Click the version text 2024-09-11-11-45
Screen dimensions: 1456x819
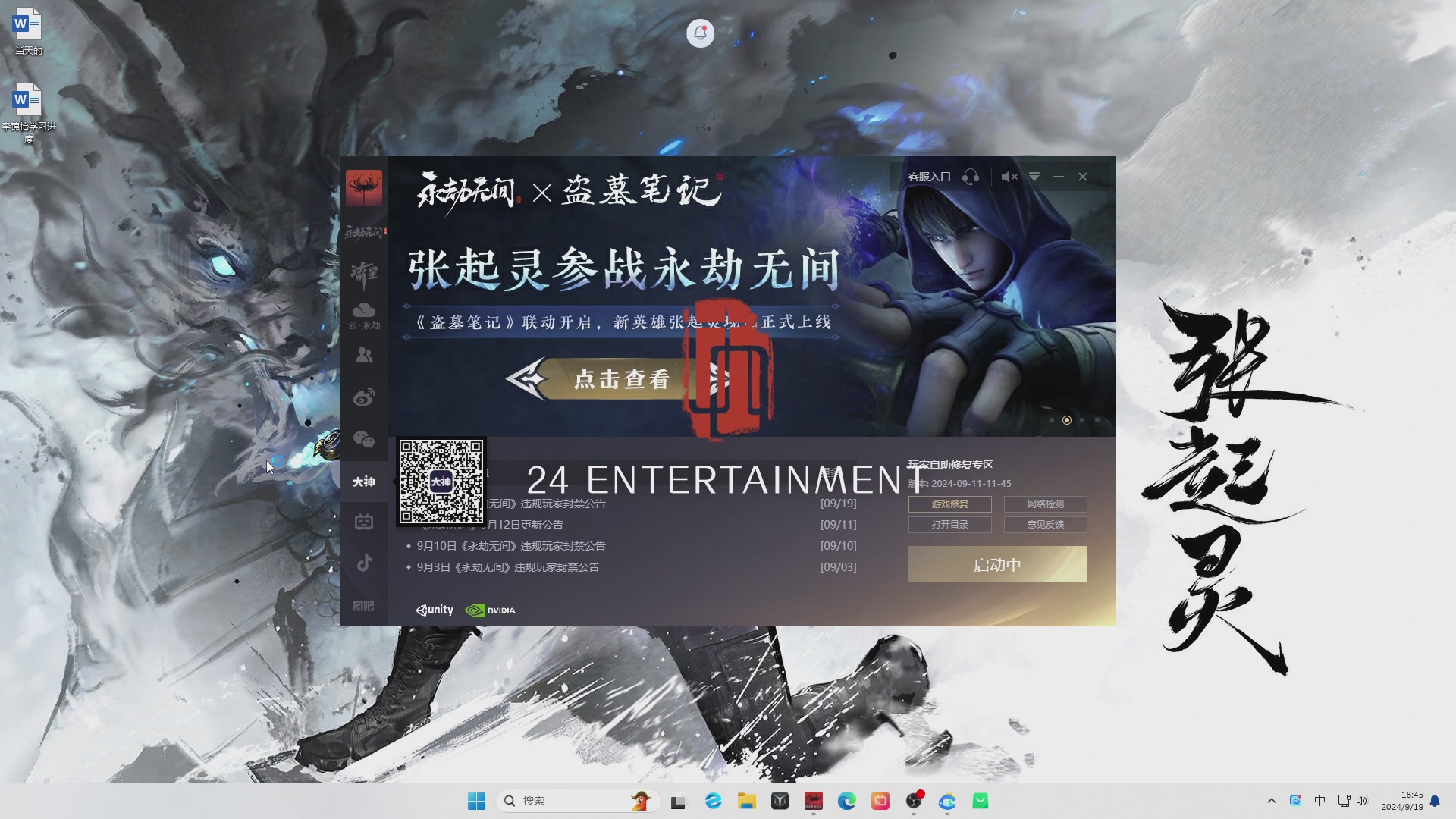click(971, 483)
